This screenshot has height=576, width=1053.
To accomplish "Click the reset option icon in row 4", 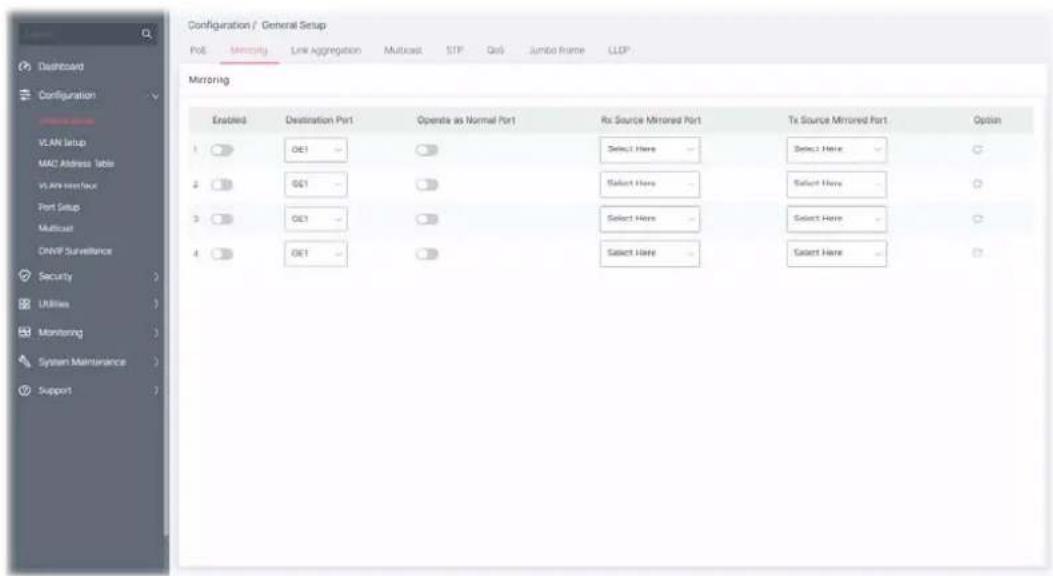I will click(x=977, y=253).
